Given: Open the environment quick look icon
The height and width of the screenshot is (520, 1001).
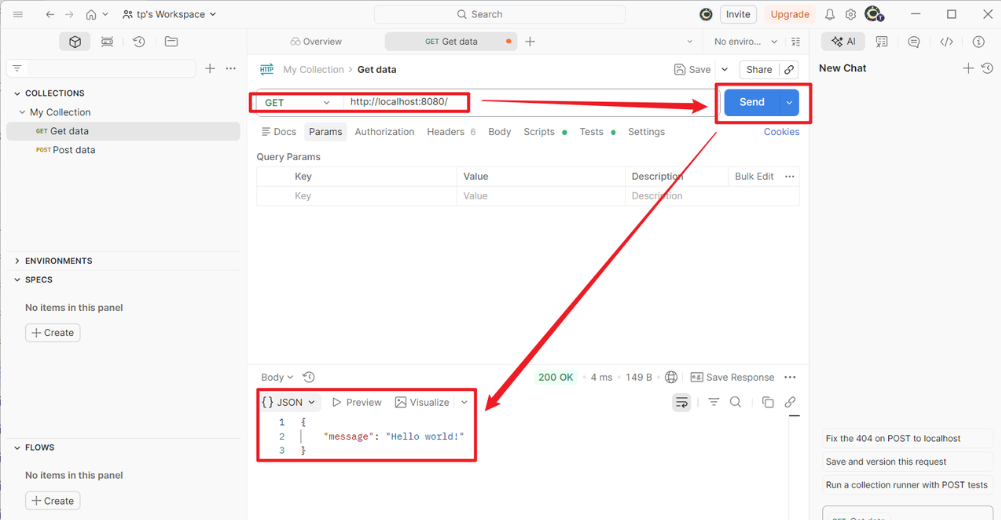Looking at the screenshot, I should pos(795,41).
